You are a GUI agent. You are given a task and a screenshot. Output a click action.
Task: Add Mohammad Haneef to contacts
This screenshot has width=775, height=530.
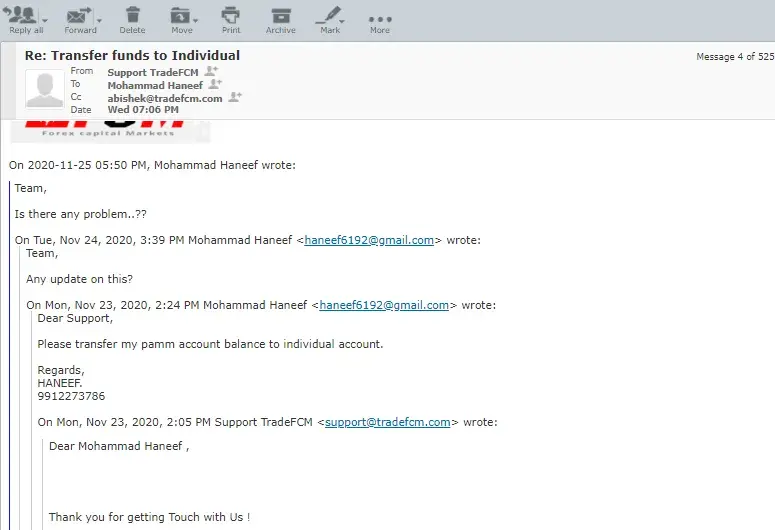(x=215, y=84)
